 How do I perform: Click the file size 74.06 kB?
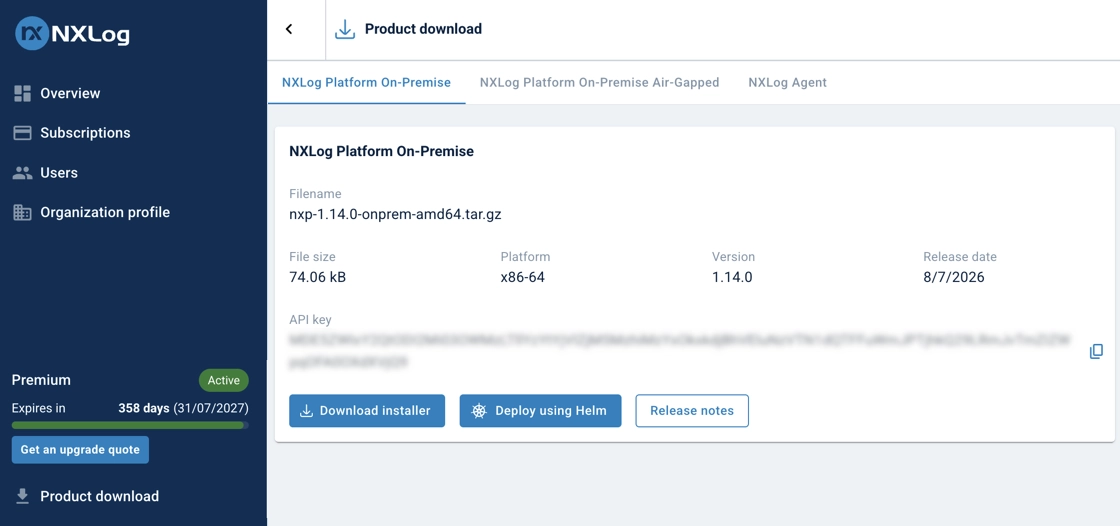pos(318,277)
